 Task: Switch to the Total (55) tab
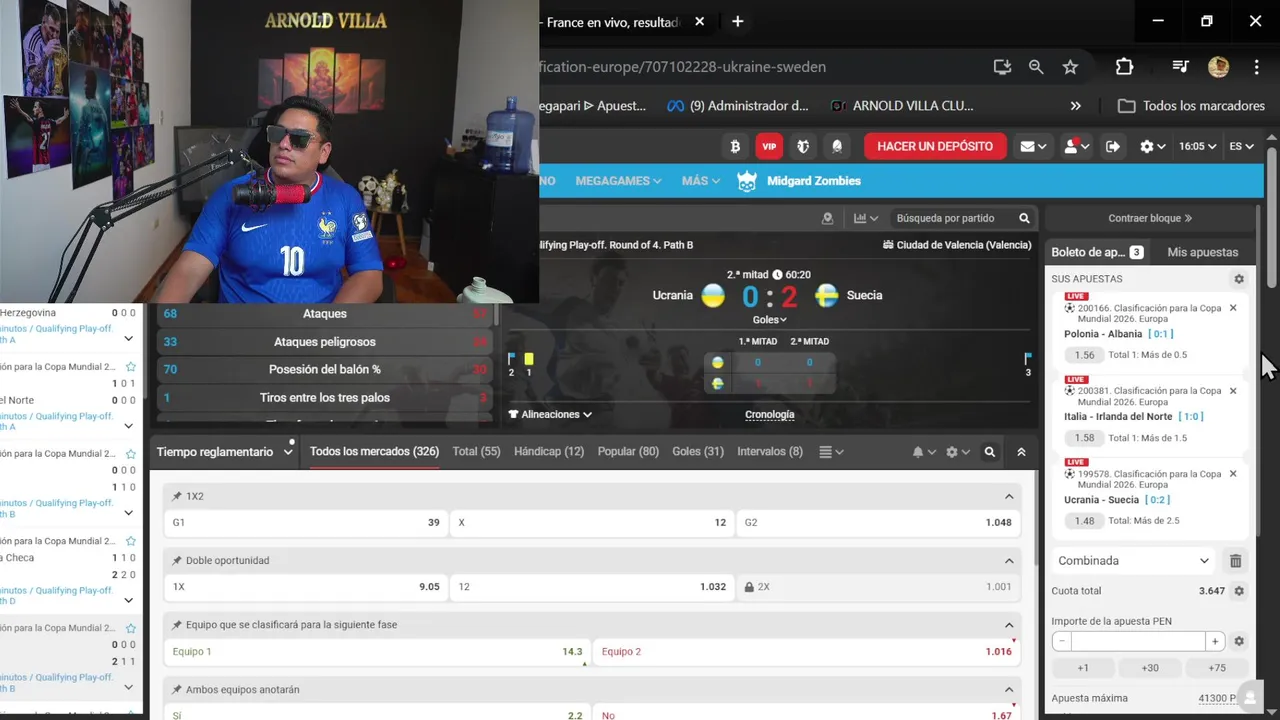pos(476,452)
